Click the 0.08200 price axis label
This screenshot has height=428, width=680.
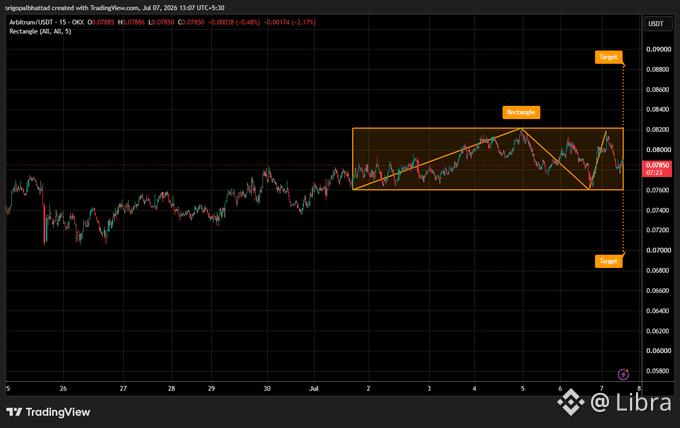658,130
